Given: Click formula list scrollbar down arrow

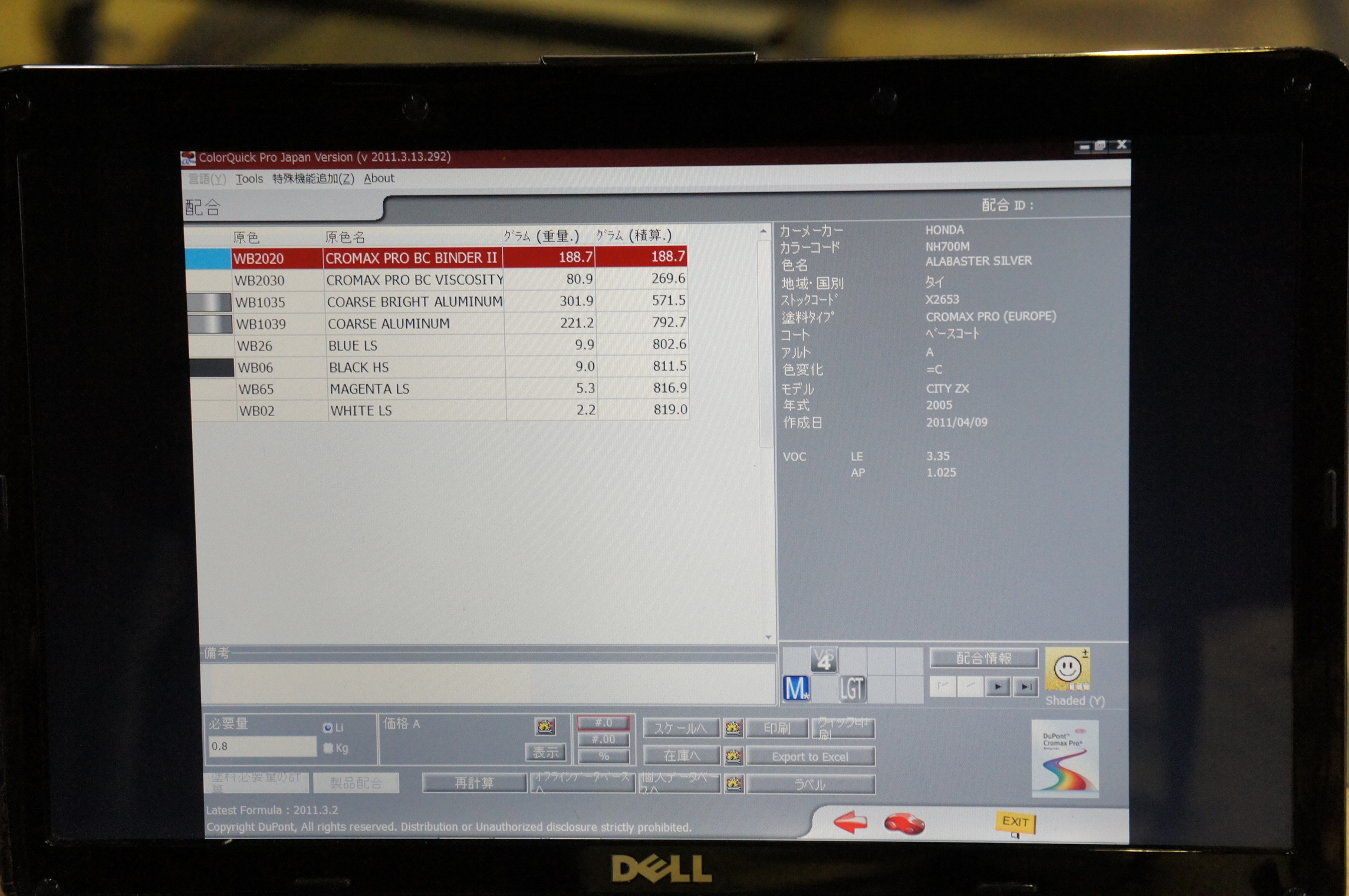Looking at the screenshot, I should [x=768, y=637].
